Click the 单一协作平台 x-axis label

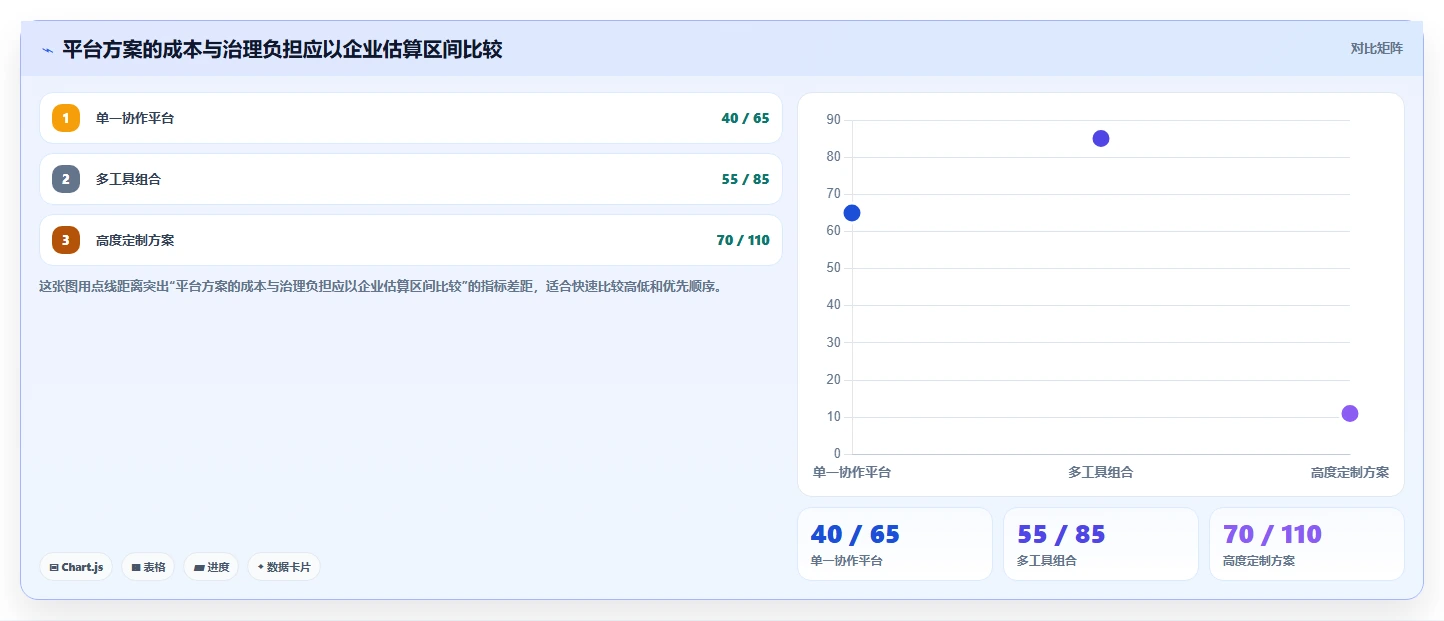pyautogui.click(x=852, y=472)
